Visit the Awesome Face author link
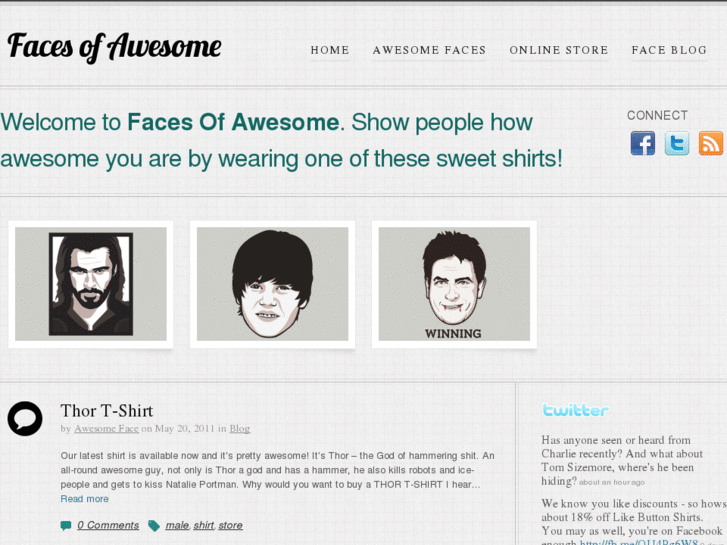 point(106,429)
